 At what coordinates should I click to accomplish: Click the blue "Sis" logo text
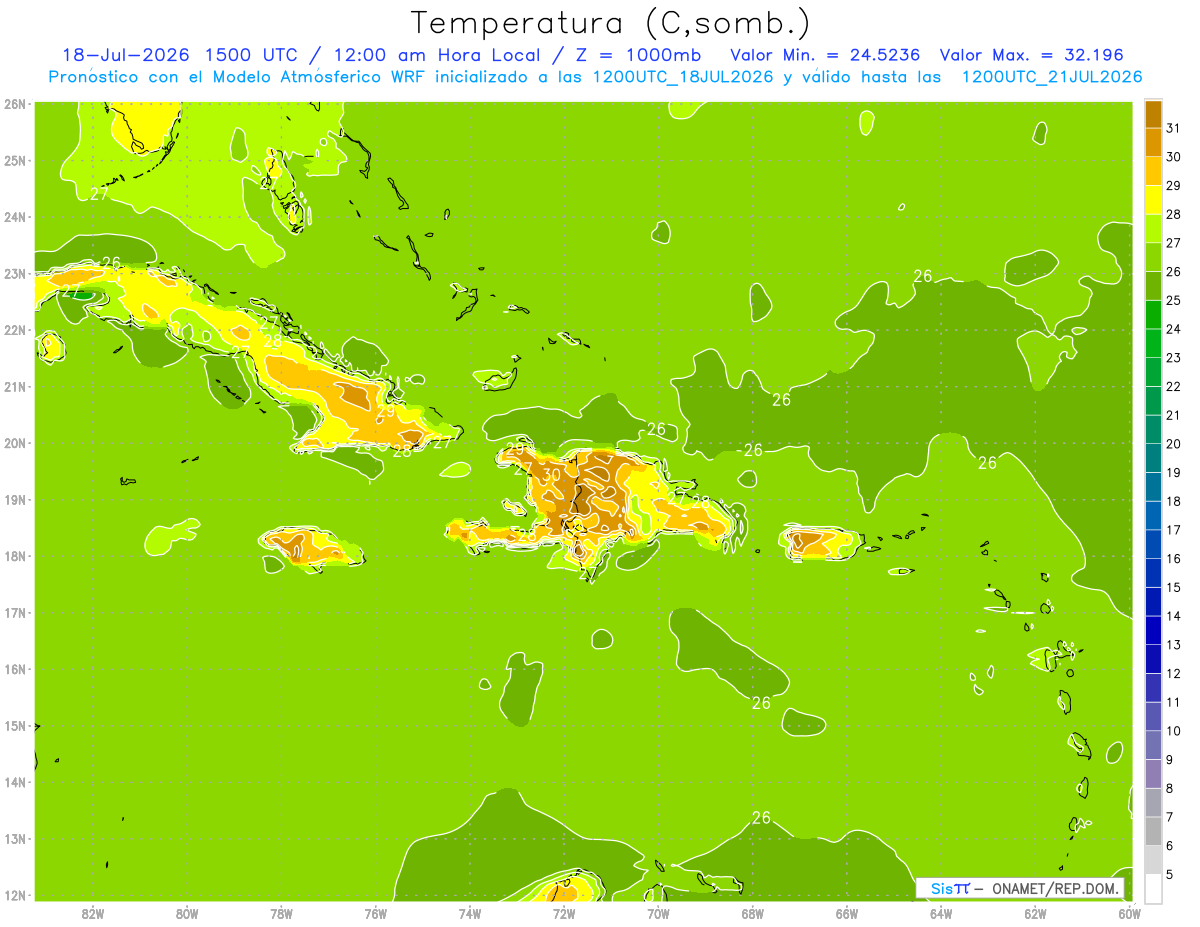(x=941, y=888)
